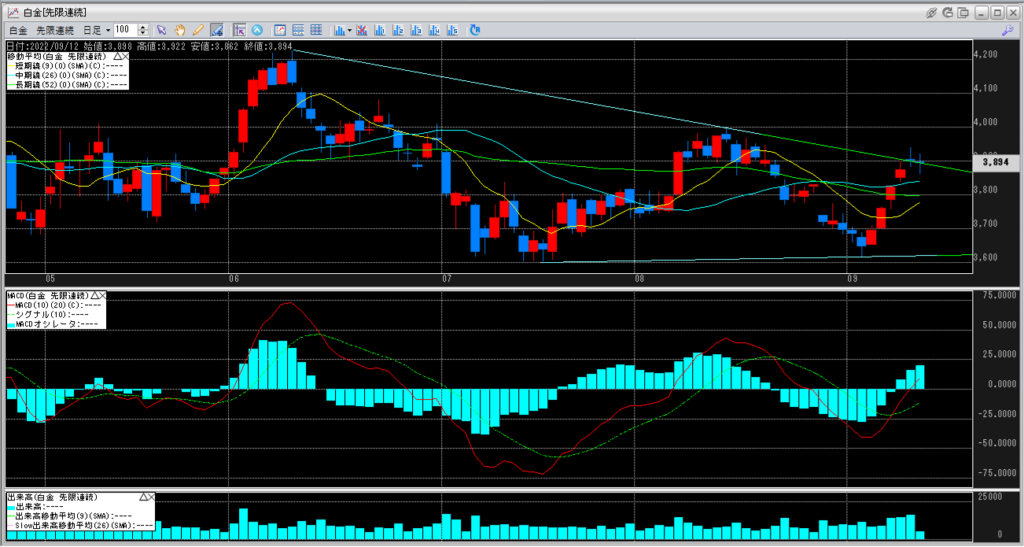Click the Slow出来高移動平均(26) legend entry
The width and height of the screenshot is (1024, 547).
point(80,525)
